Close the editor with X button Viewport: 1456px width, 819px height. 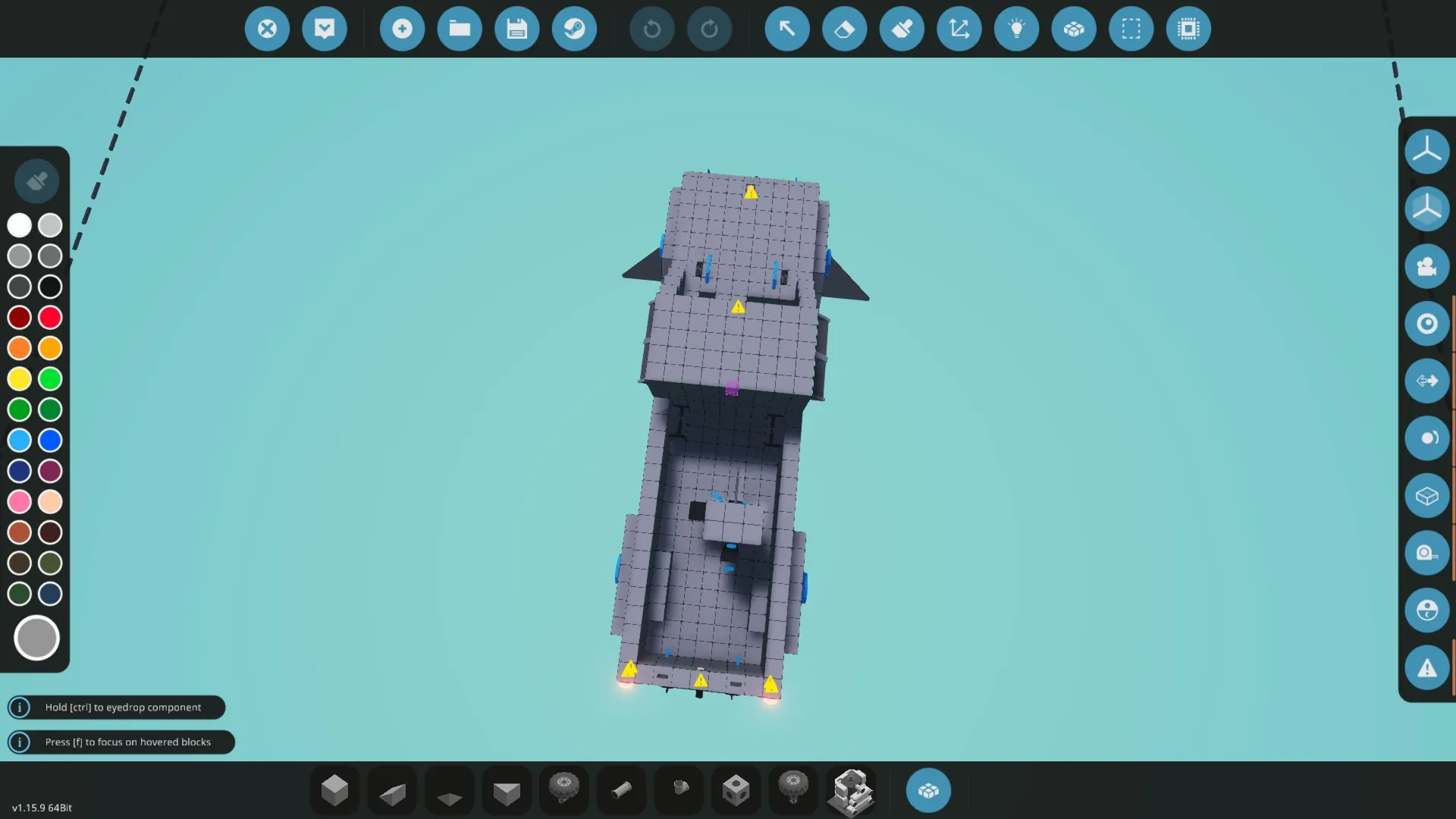[x=267, y=29]
